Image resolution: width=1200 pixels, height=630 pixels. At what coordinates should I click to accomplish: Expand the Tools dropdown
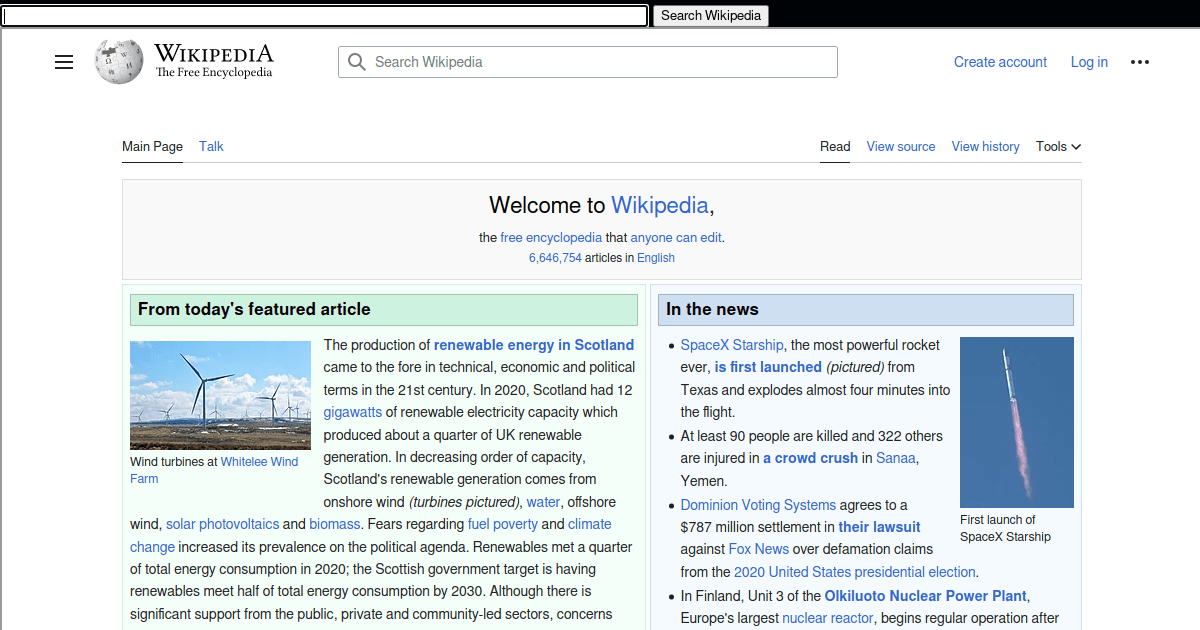pyautogui.click(x=1058, y=146)
